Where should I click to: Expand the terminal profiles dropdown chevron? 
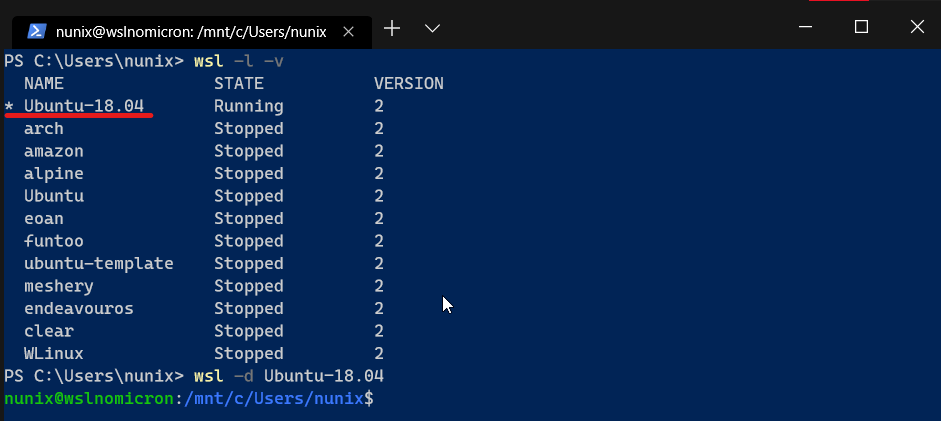(432, 28)
